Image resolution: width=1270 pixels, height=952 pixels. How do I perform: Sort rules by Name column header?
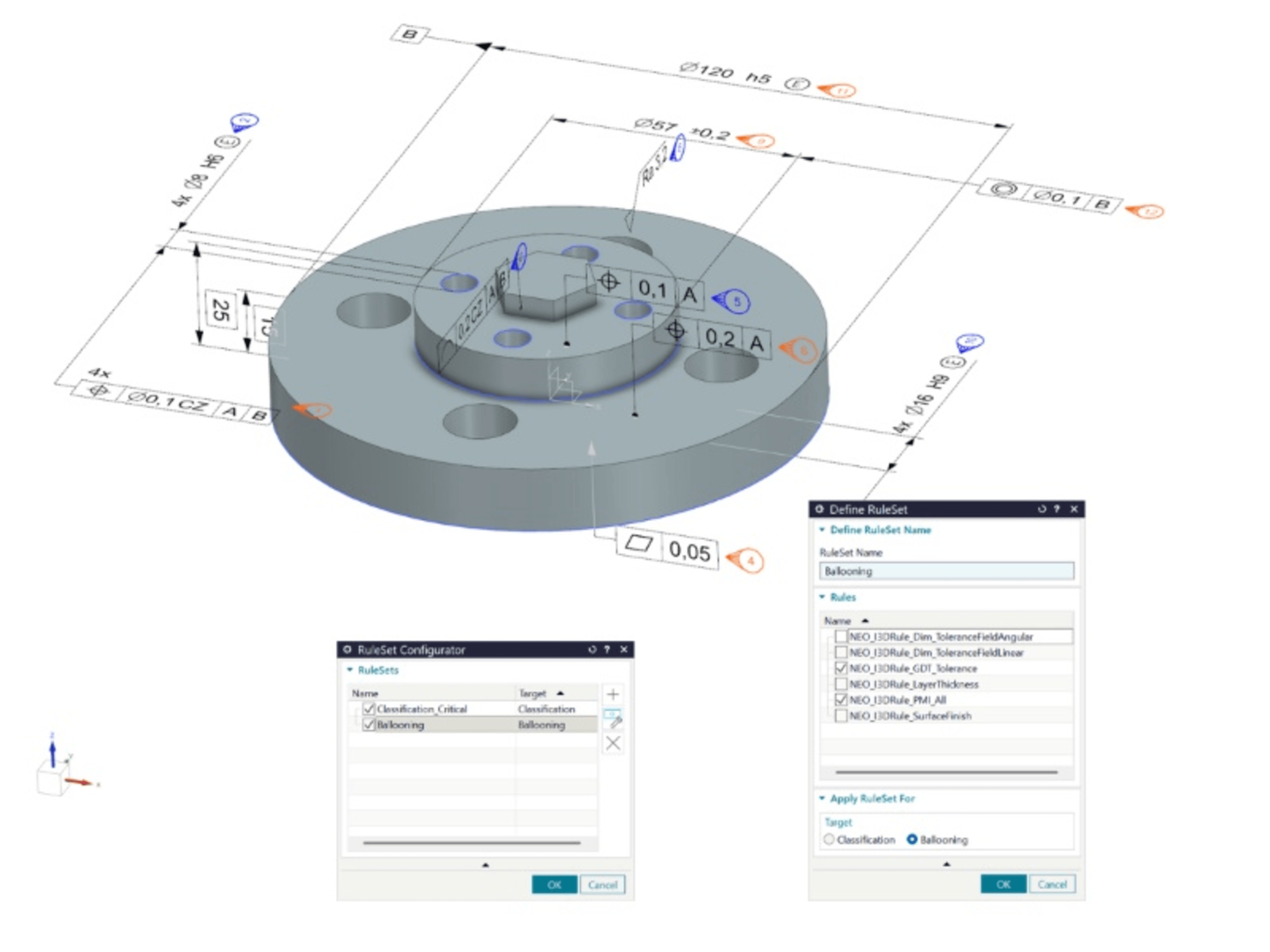point(946,621)
